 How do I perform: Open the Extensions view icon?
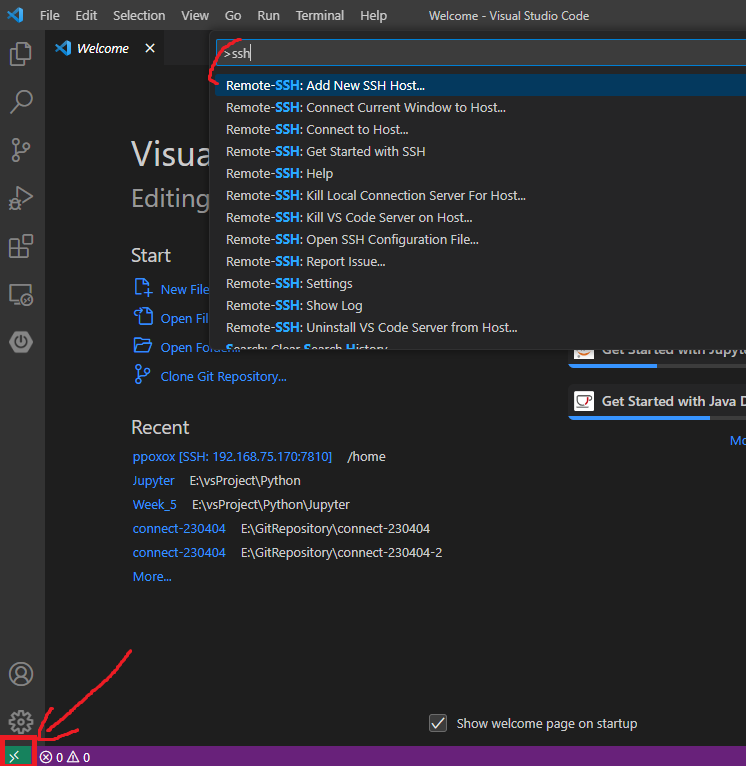(x=21, y=246)
